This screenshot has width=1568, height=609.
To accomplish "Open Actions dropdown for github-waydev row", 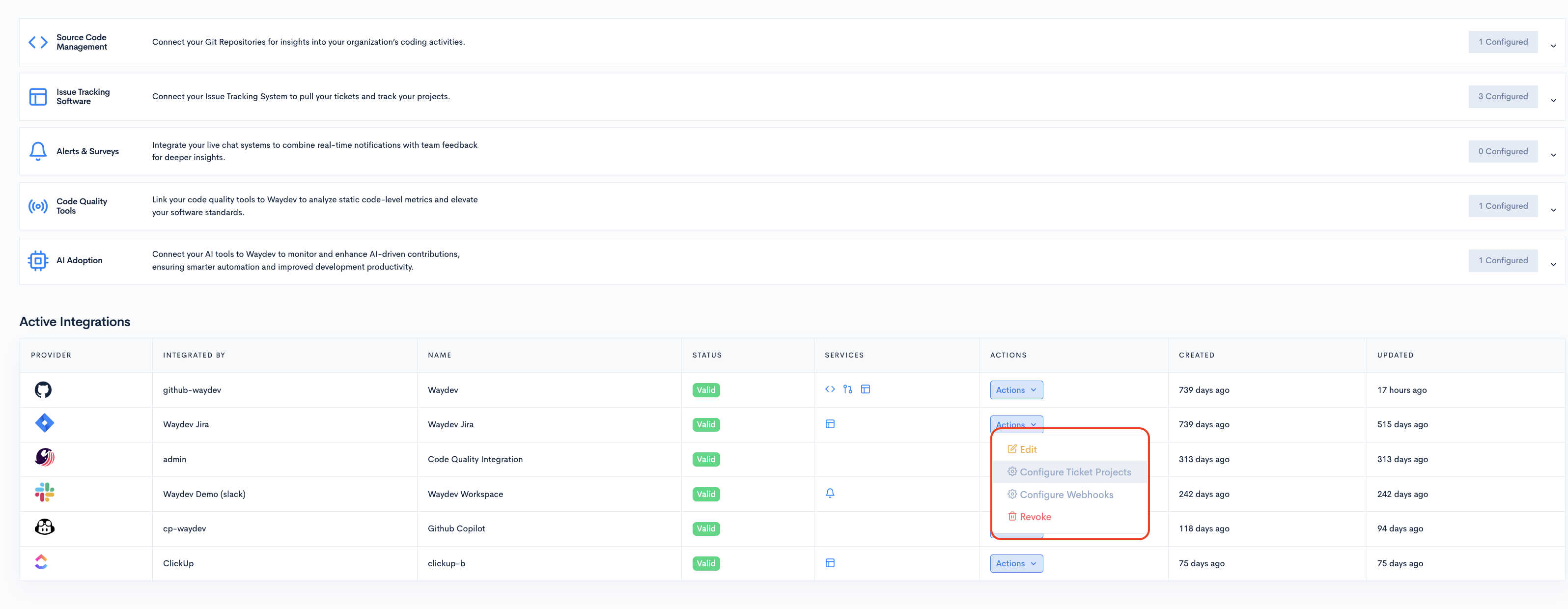I will 1016,390.
